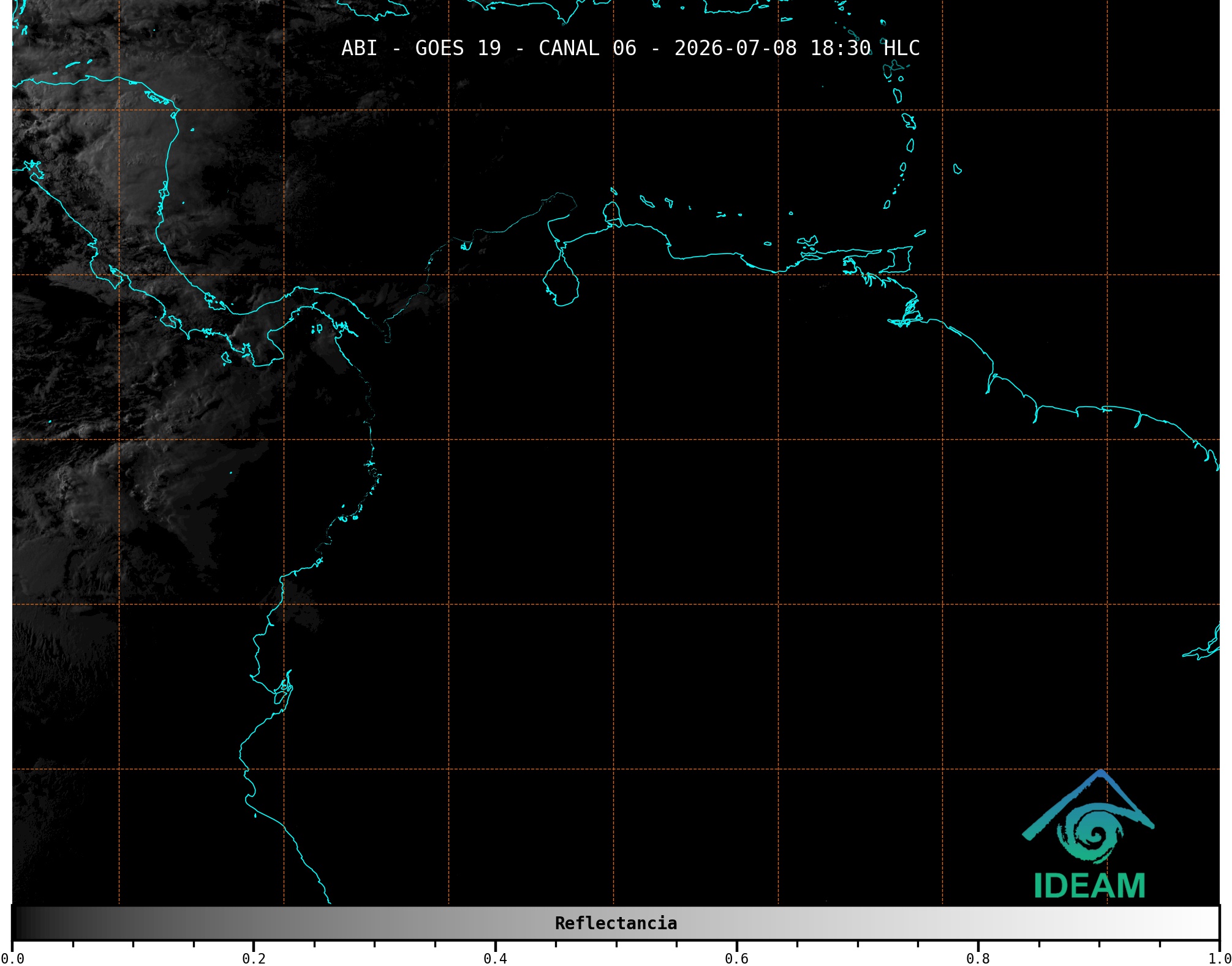
Task: Click the reflectance grayscale colorbar
Action: click(616, 923)
